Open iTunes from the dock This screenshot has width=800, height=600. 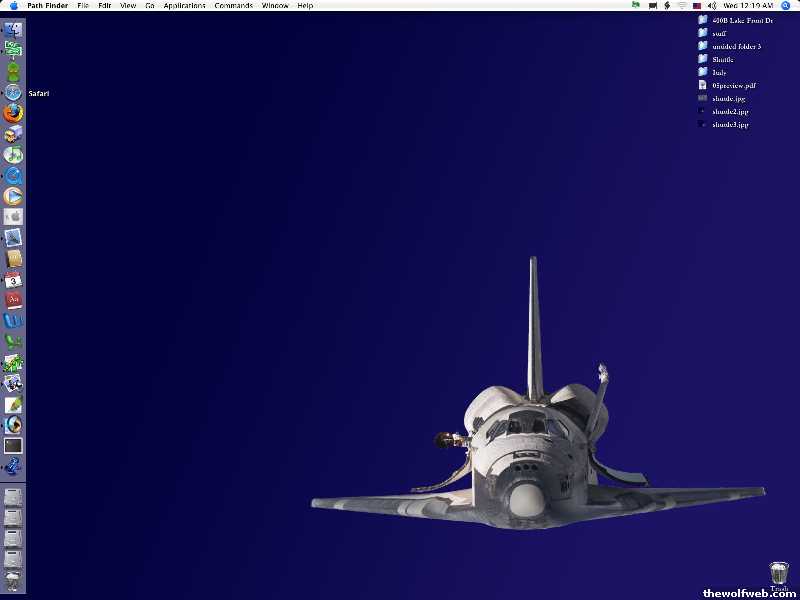coord(13,155)
